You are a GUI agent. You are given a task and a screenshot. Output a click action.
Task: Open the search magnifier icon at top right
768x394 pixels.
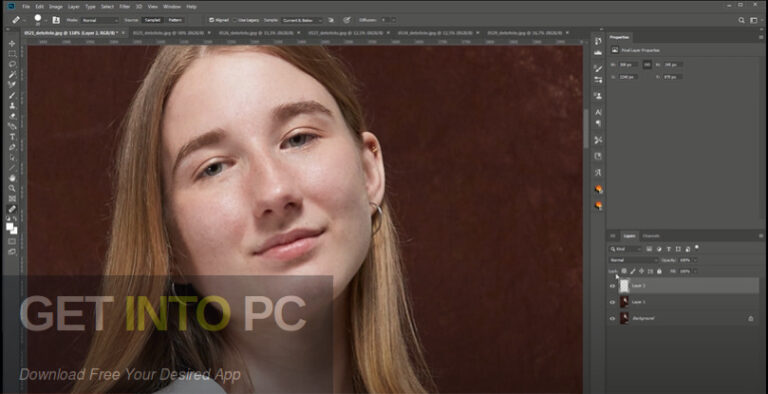[x=741, y=20]
